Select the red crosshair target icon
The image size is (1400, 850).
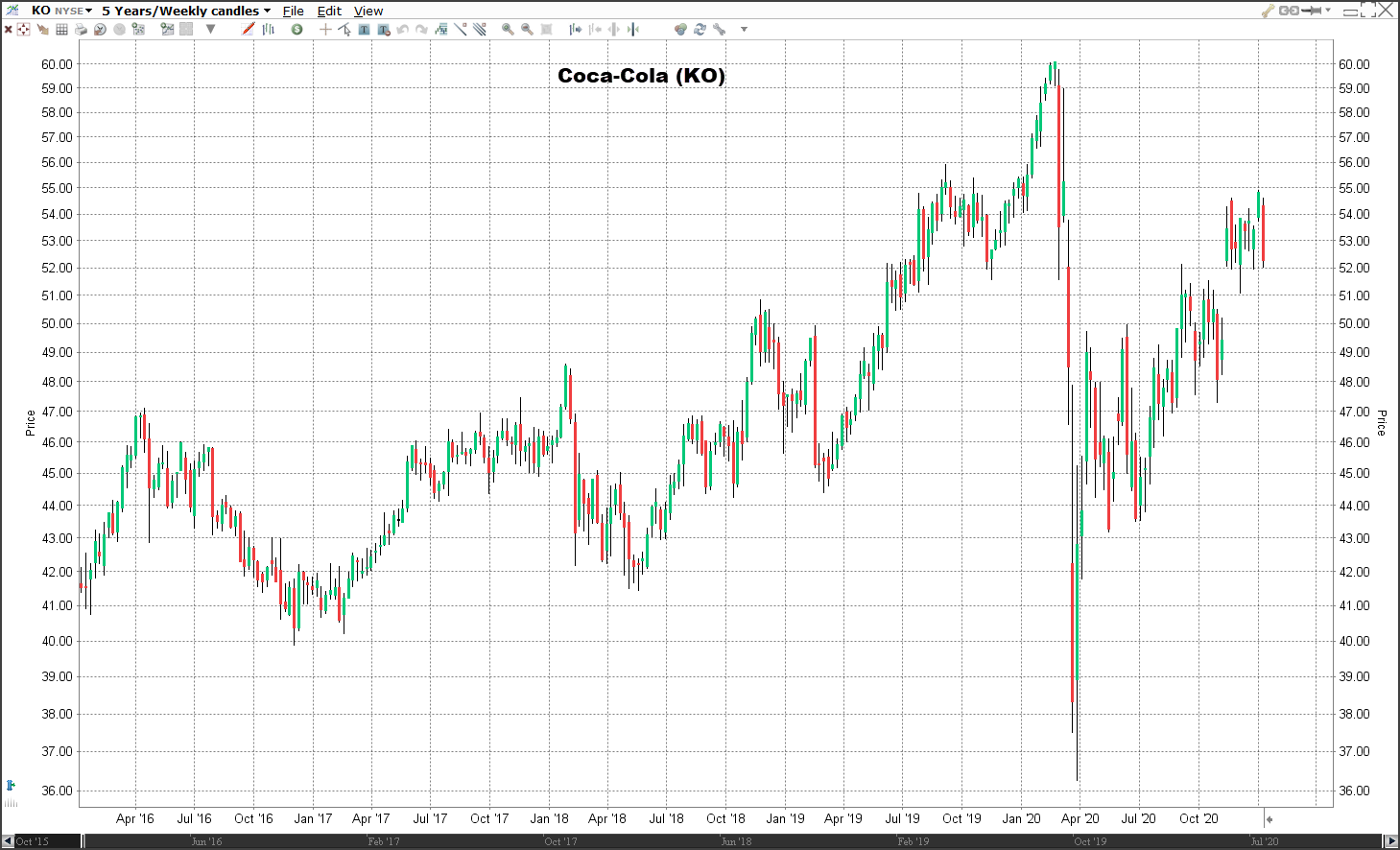pos(24,29)
